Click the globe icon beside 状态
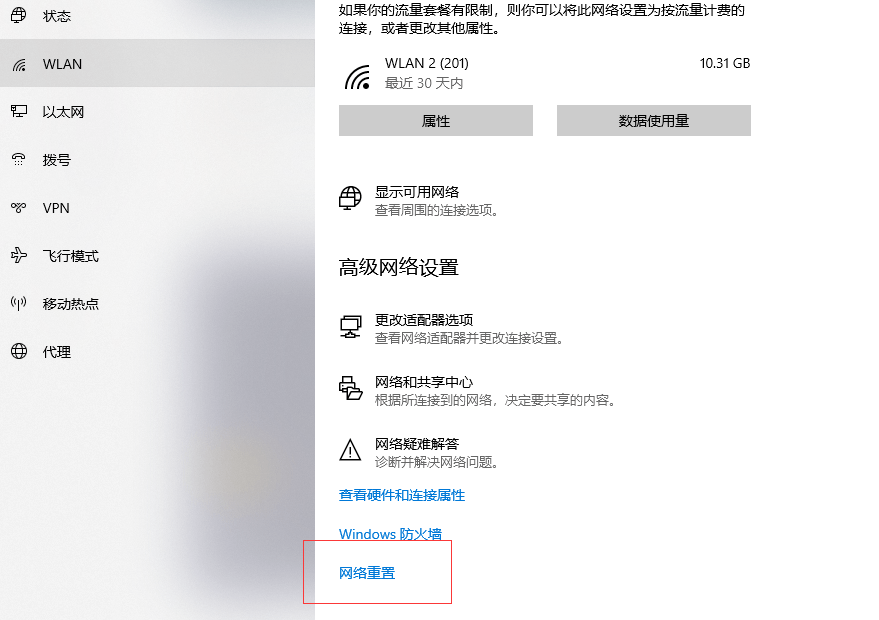Screen dimensions: 879x620 18,15
